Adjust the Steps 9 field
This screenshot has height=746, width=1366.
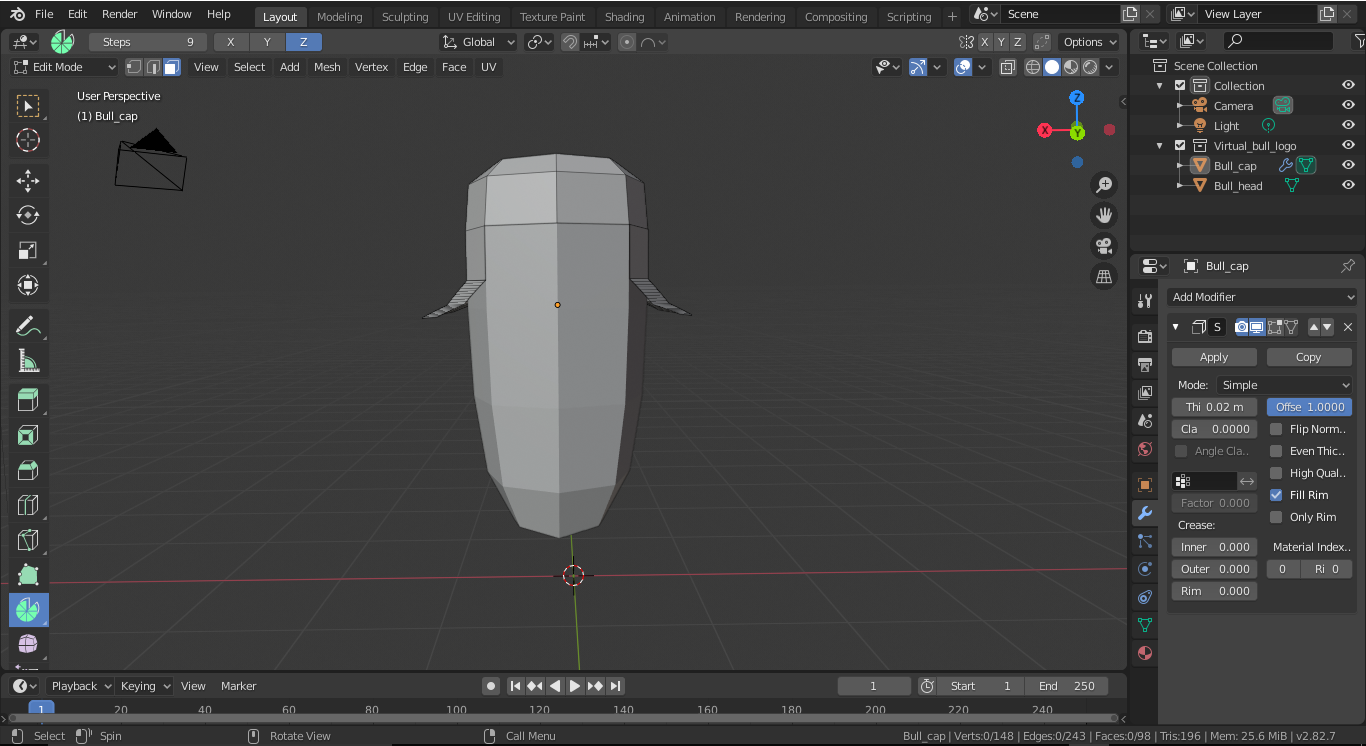[148, 42]
